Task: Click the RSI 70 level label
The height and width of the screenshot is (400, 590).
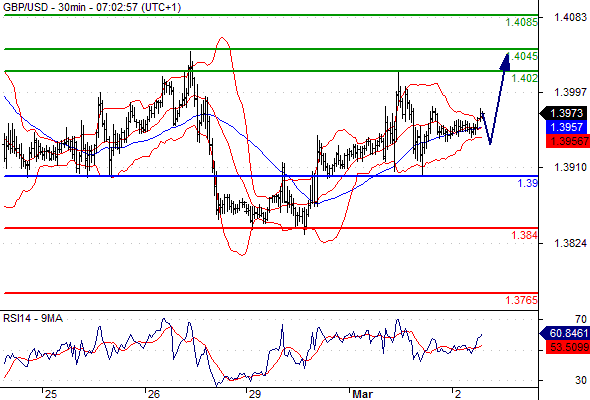Action: [x=581, y=319]
